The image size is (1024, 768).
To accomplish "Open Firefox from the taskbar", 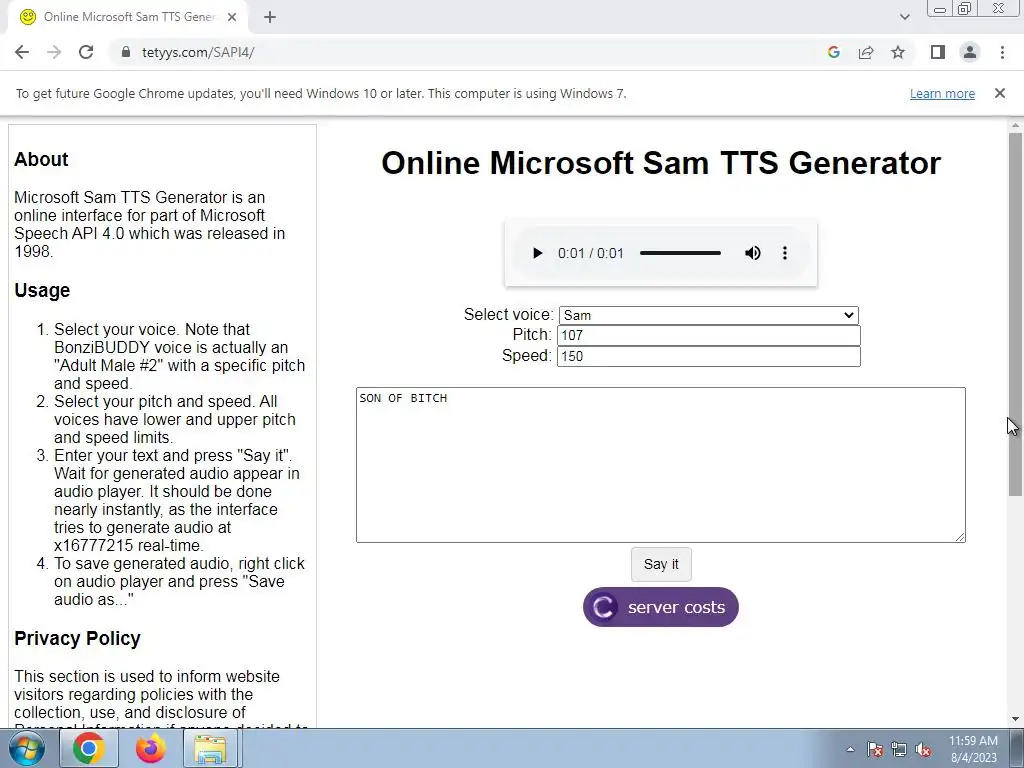I will click(150, 748).
